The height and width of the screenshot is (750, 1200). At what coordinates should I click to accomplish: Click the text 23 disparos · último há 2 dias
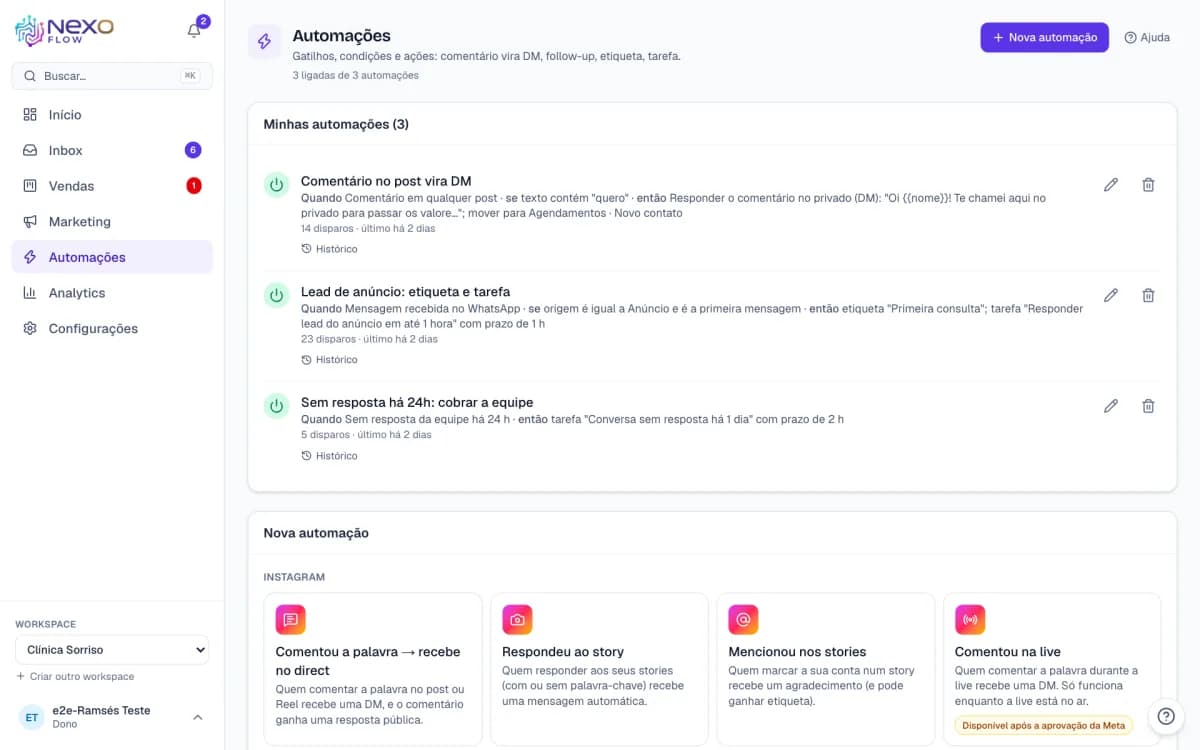pos(369,339)
